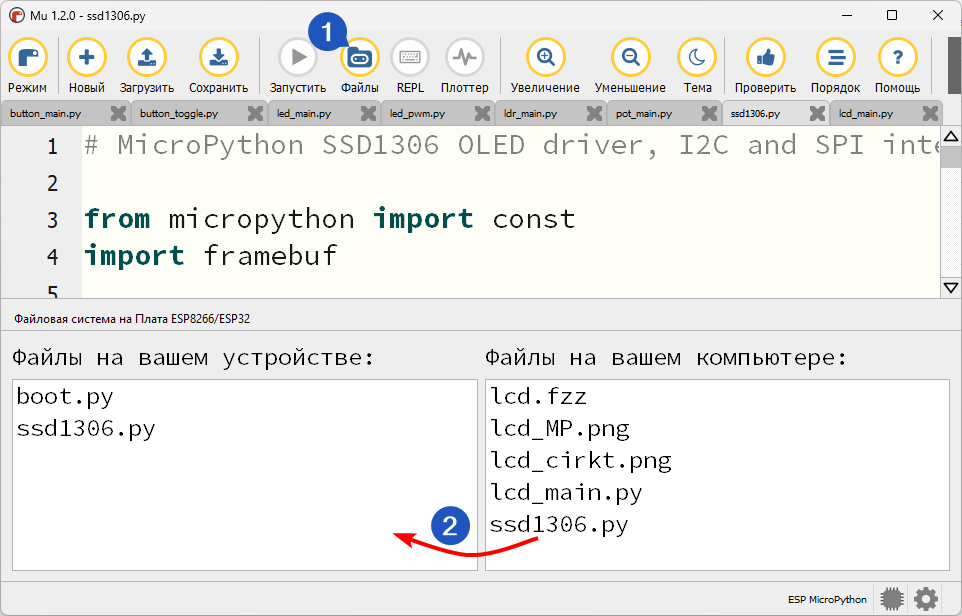962x616 pixels.
Task: Click the ESP MicroPython mode label
Action: point(827,599)
